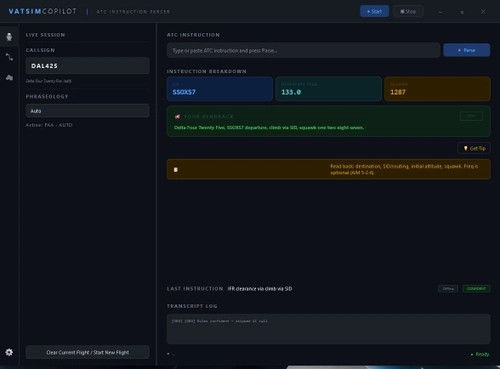Screen dimensions: 500x369
Task: Close the VATSIM Copilot window
Action: click(483, 12)
